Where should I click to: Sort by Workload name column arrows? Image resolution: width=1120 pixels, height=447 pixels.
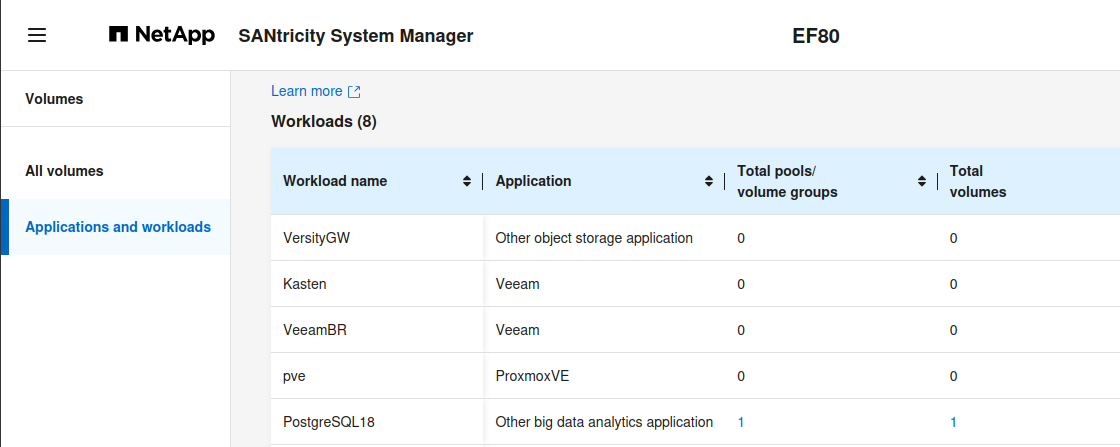click(x=466, y=181)
